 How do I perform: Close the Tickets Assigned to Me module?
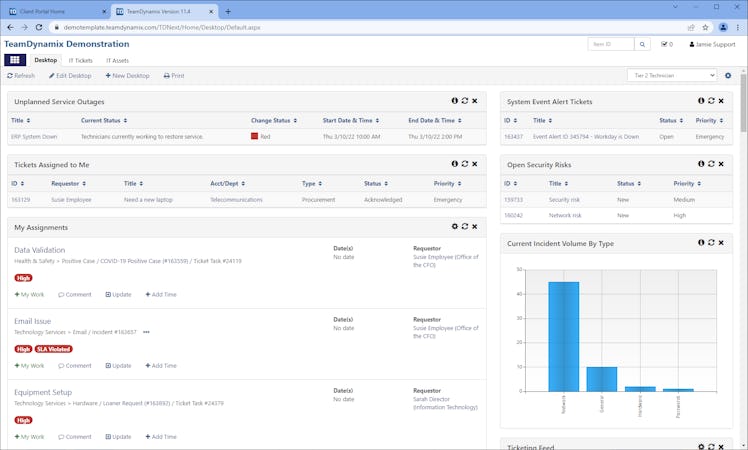pos(475,164)
